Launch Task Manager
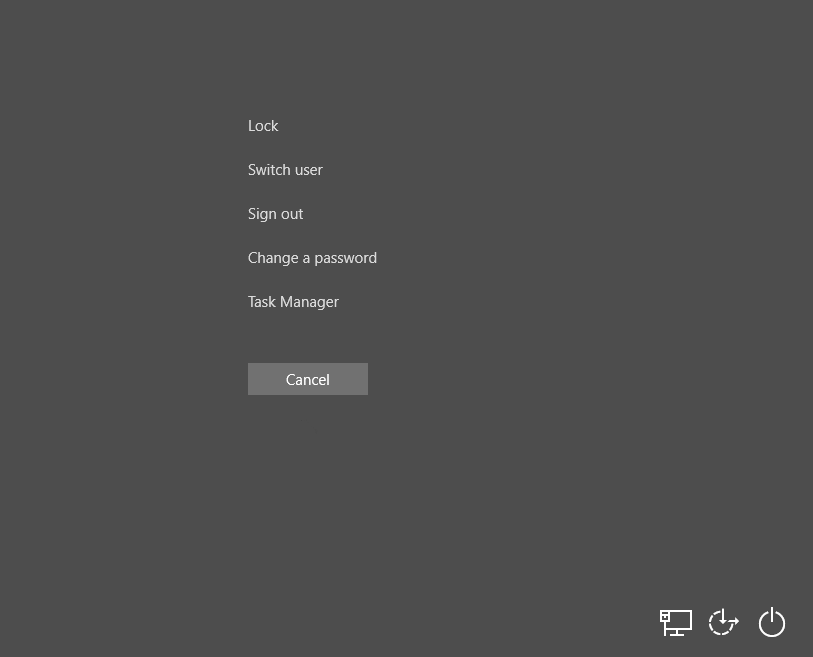Image resolution: width=813 pixels, height=657 pixels. tap(293, 302)
